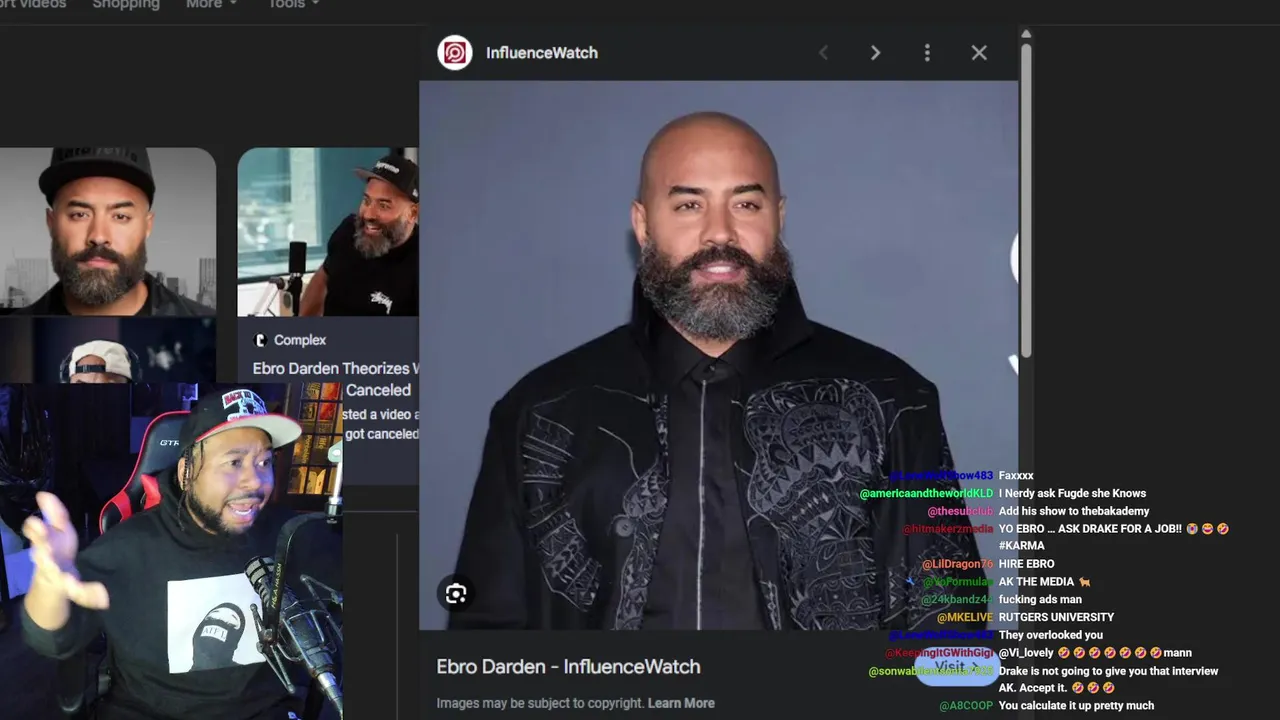Switch to the Short videos search tab
The width and height of the screenshot is (1280, 720).
tap(33, 4)
